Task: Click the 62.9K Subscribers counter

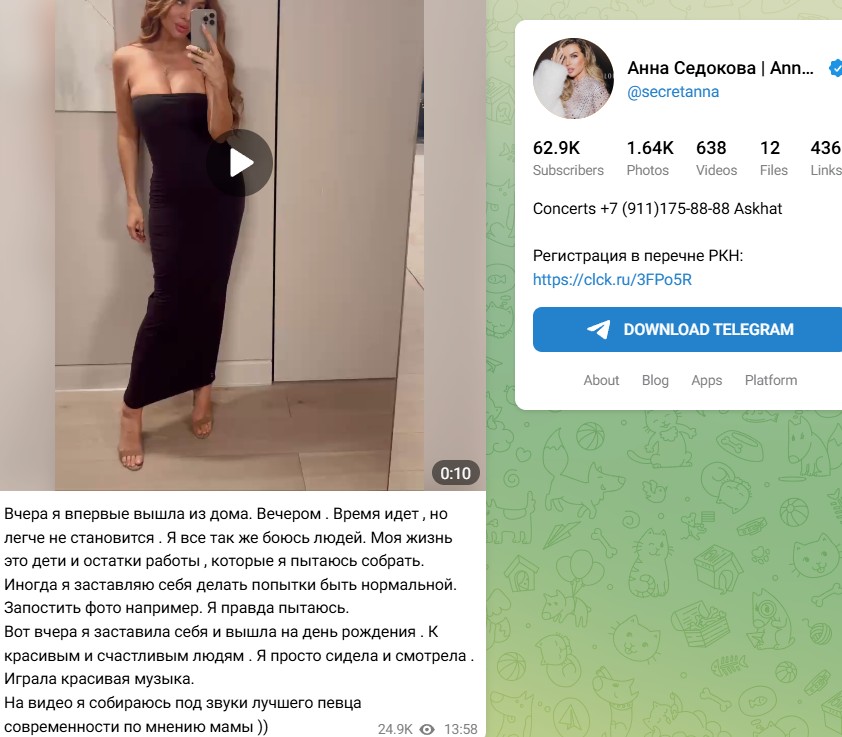Action: 568,158
